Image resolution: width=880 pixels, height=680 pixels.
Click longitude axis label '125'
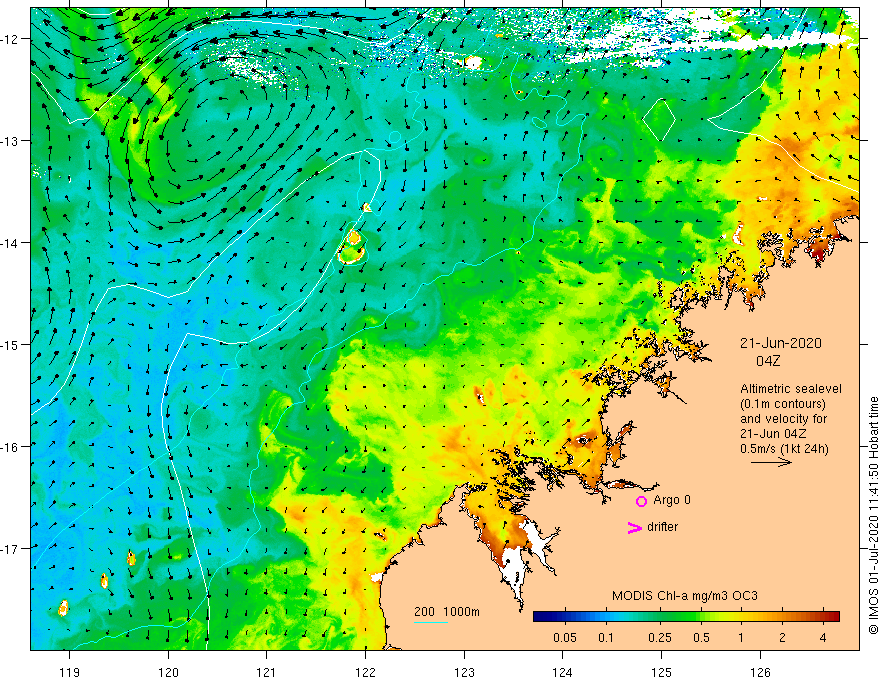coord(661,672)
